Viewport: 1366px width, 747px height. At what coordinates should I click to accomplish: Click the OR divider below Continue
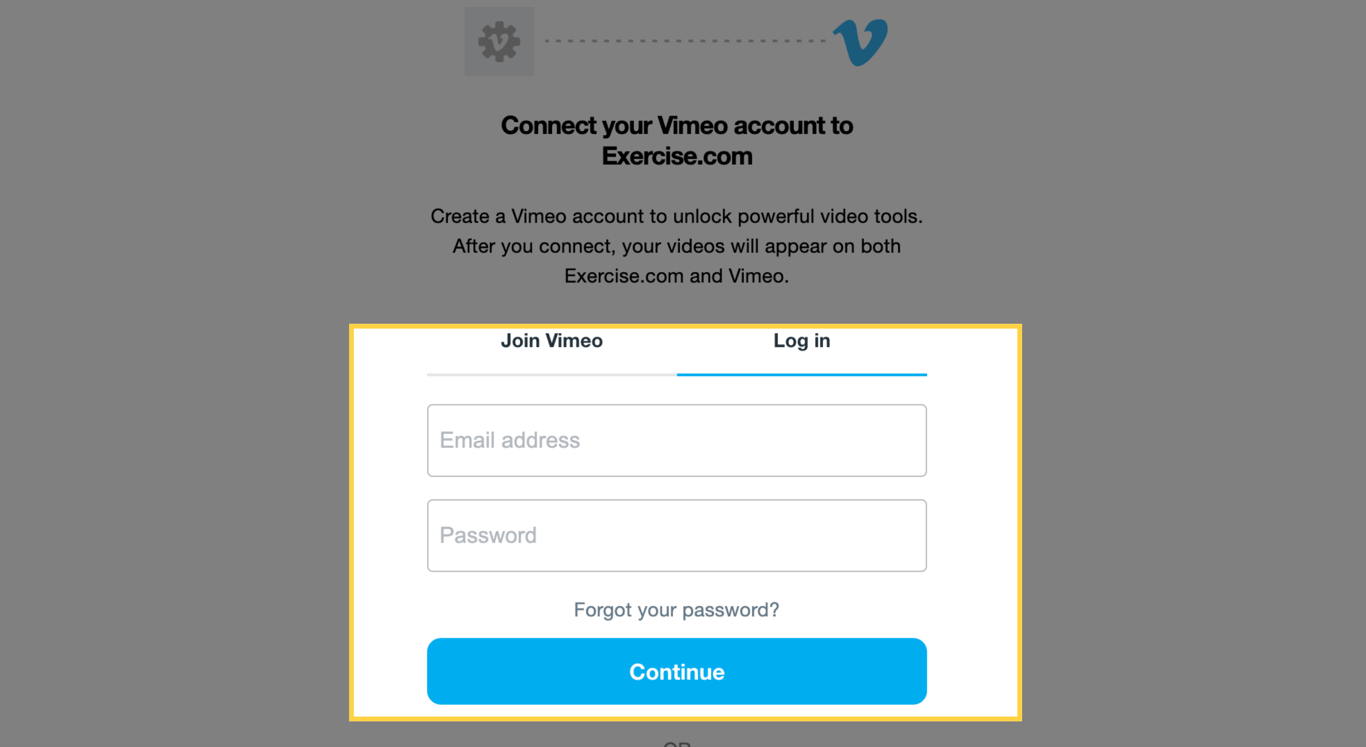(x=677, y=743)
